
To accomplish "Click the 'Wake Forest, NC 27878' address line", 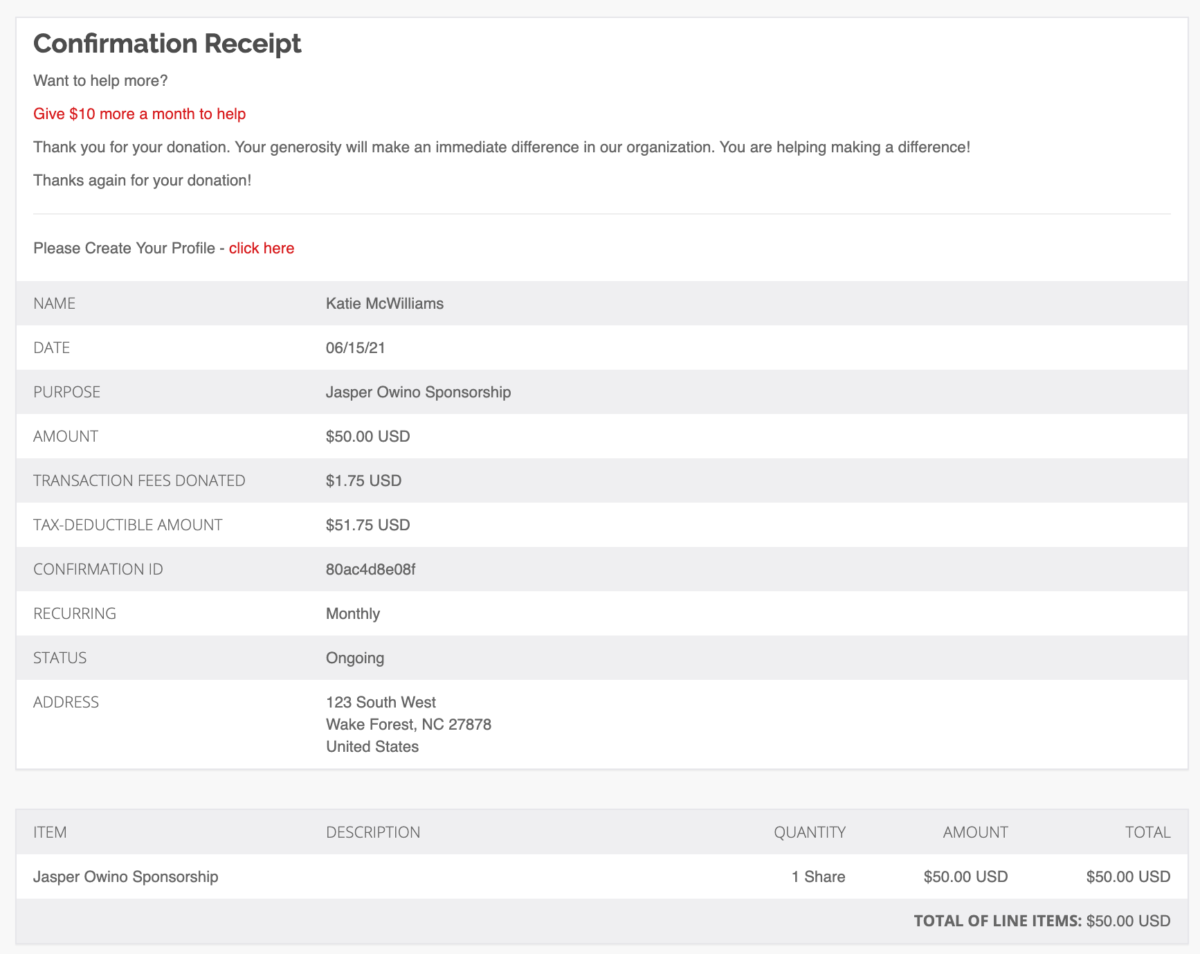I will [x=407, y=724].
